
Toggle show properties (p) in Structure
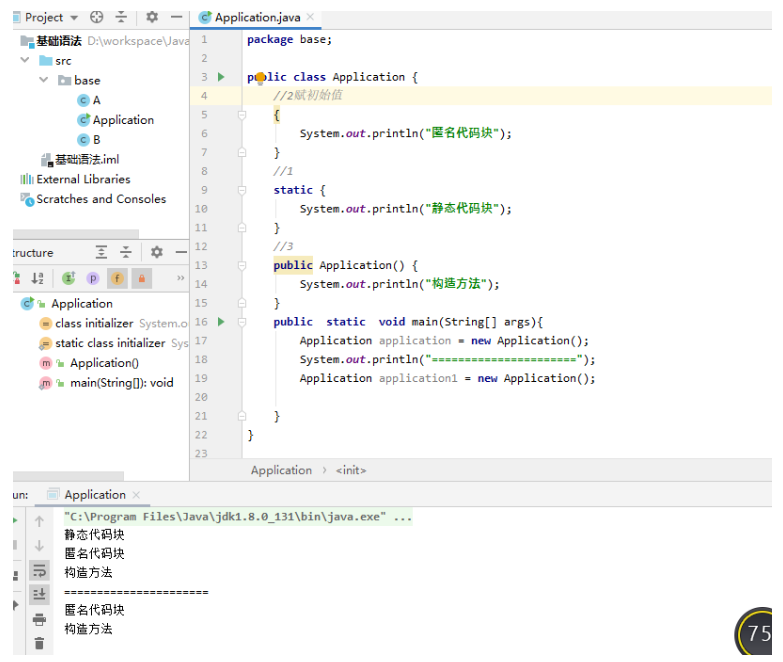click(93, 278)
